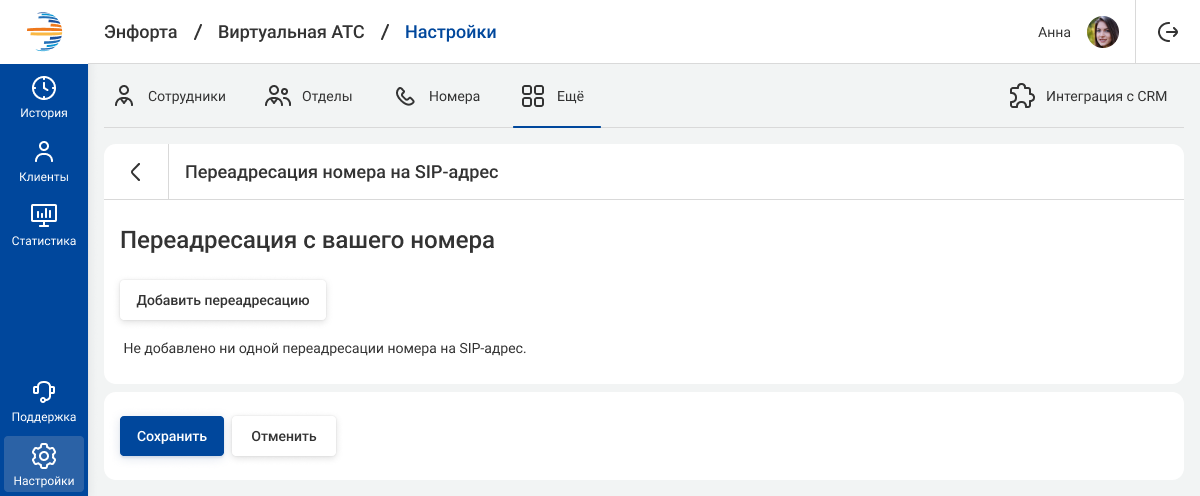Open Поддержка headset icon

44,391
